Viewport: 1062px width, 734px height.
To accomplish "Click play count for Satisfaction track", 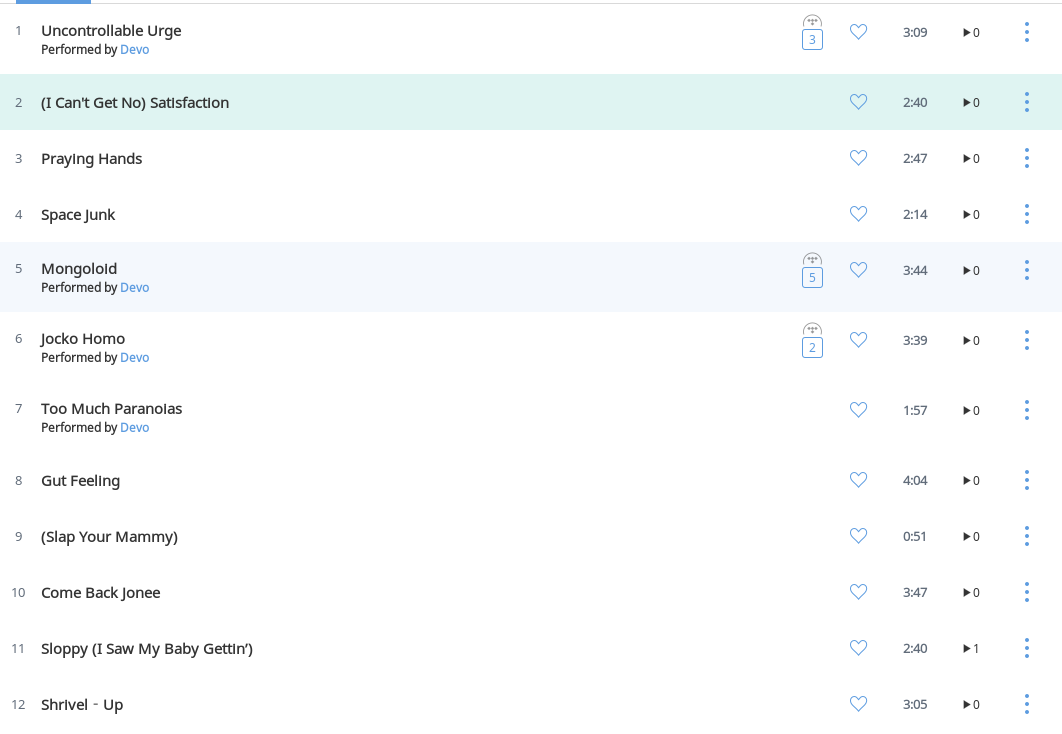I will coord(971,103).
